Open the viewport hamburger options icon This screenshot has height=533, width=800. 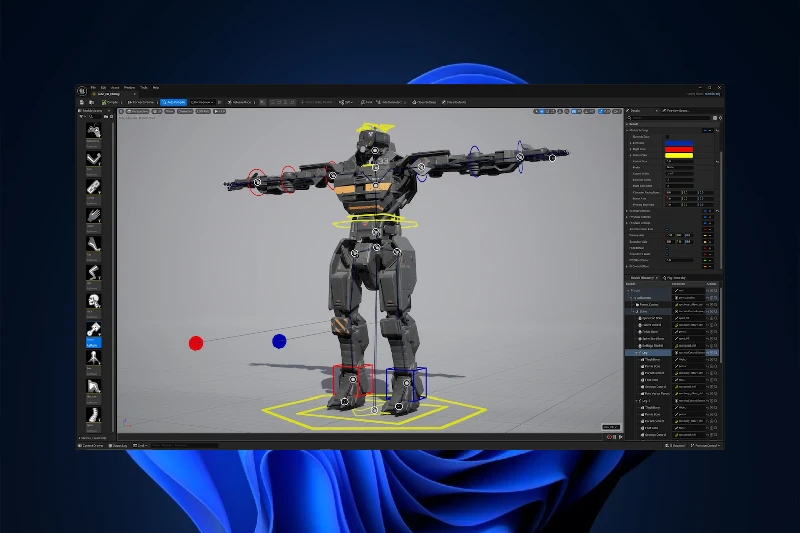click(x=122, y=112)
